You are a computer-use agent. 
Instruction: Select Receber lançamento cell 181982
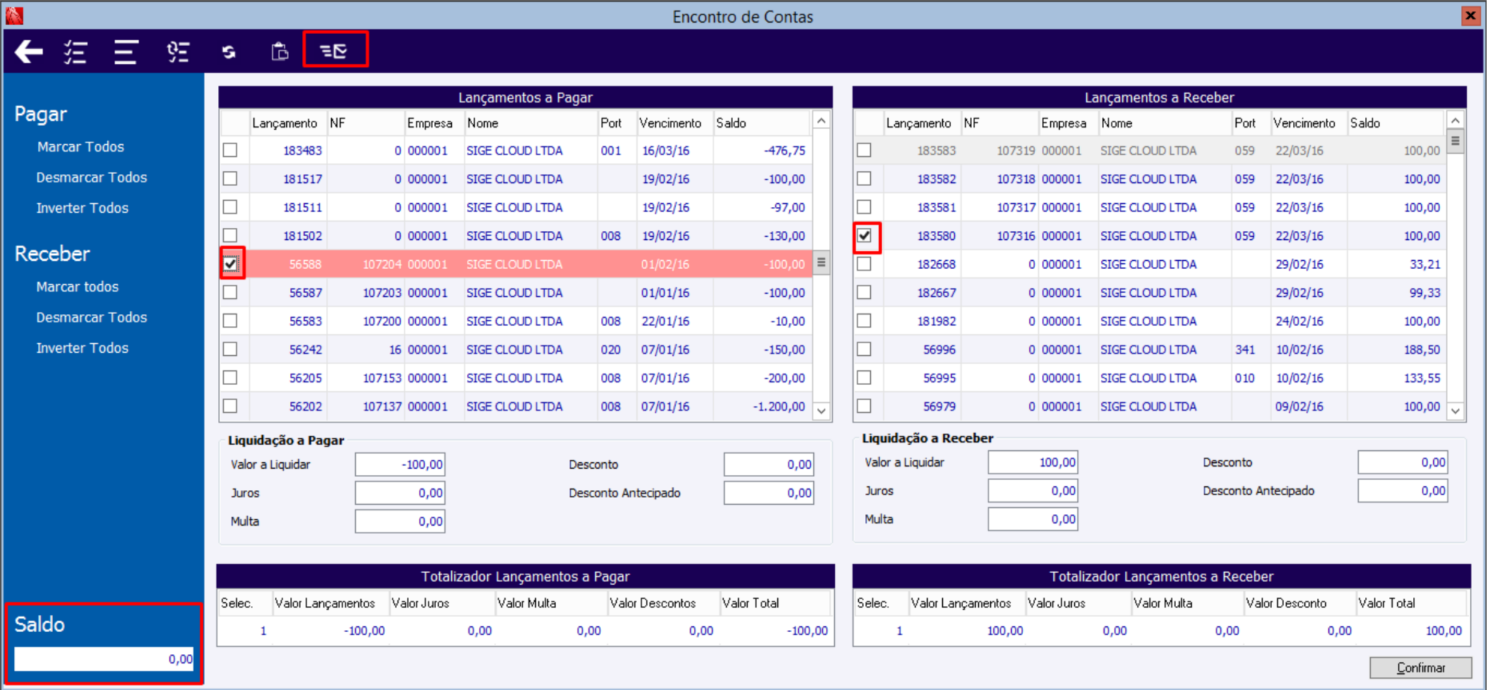tap(921, 322)
